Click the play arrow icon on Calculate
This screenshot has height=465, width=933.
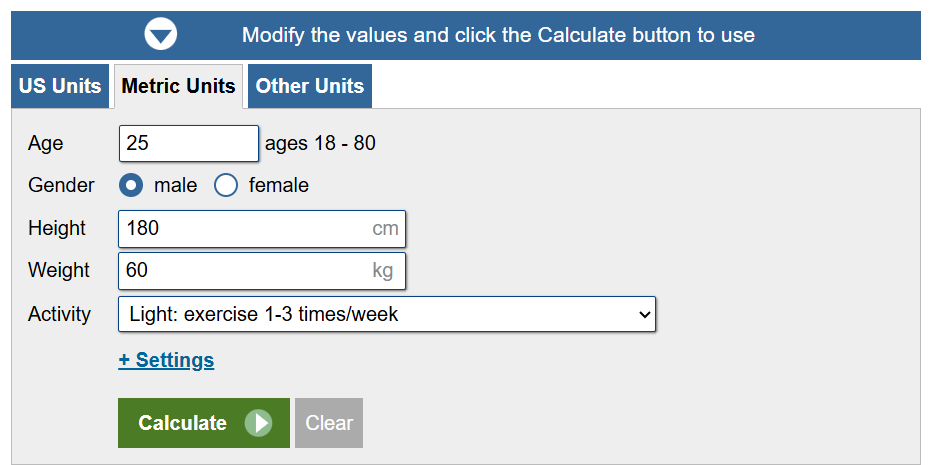[258, 423]
